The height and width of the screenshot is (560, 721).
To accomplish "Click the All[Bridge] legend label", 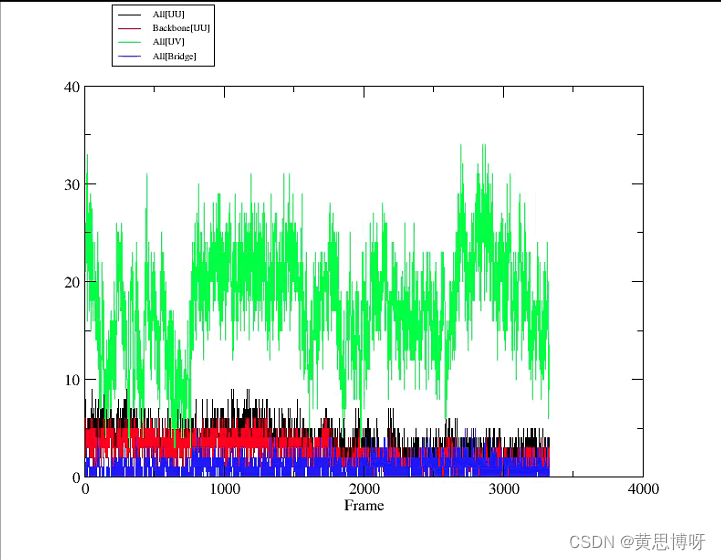I will point(174,56).
